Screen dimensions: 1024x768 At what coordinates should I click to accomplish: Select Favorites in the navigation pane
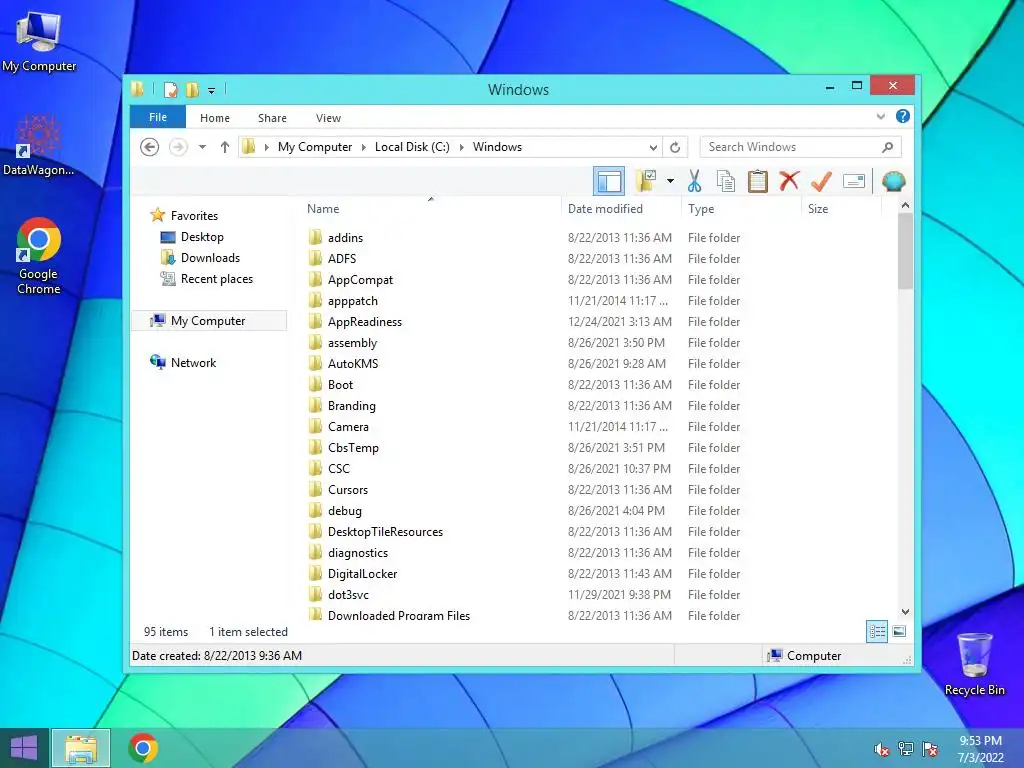point(194,216)
